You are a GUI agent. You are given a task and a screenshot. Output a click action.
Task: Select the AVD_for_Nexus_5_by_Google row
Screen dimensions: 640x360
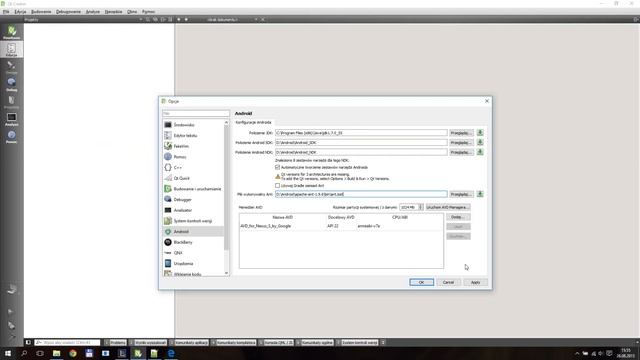pyautogui.click(x=341, y=226)
